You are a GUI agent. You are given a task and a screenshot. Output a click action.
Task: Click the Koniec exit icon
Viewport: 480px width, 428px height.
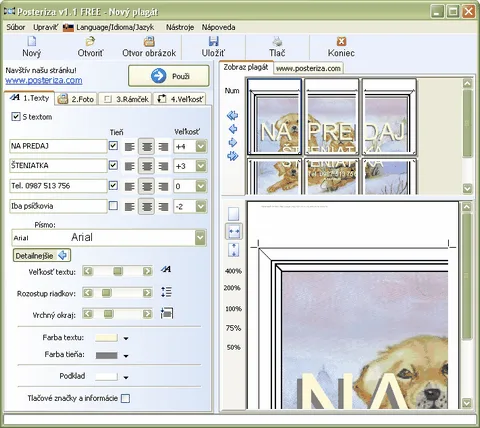(x=341, y=41)
